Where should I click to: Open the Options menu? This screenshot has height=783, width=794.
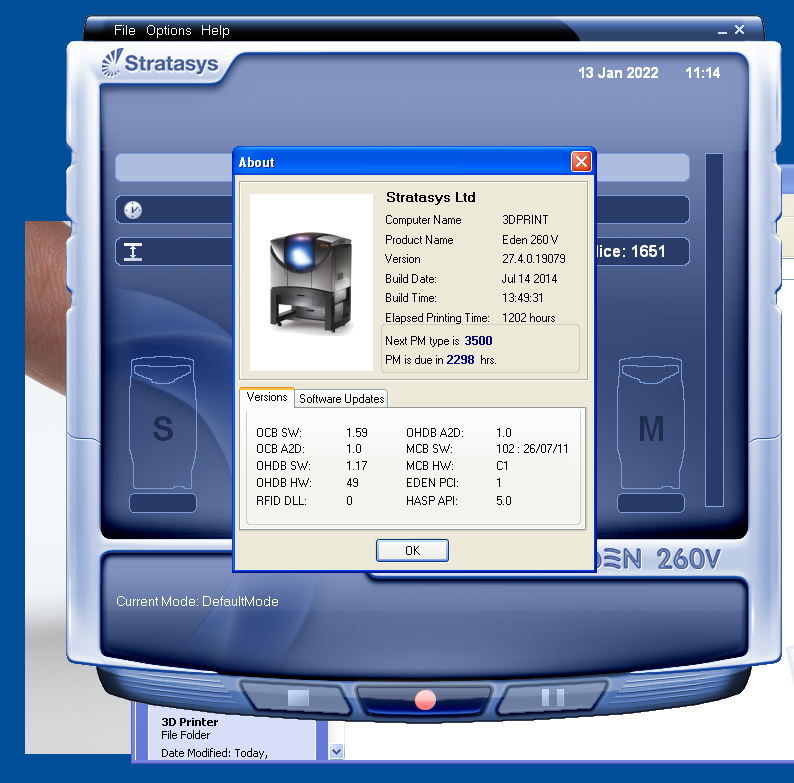click(x=169, y=30)
